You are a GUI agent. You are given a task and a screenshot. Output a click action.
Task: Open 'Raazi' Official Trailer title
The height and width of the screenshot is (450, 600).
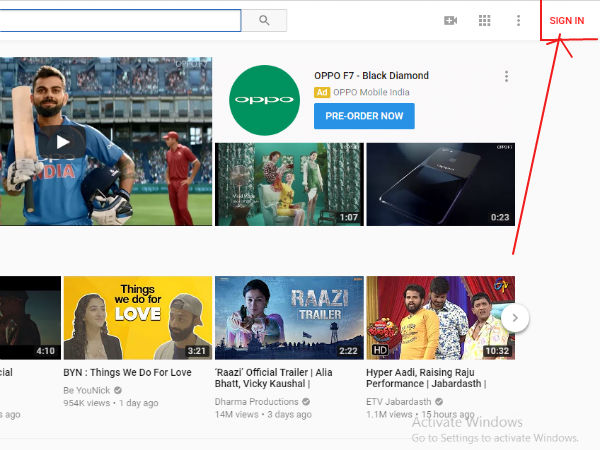[x=273, y=378]
